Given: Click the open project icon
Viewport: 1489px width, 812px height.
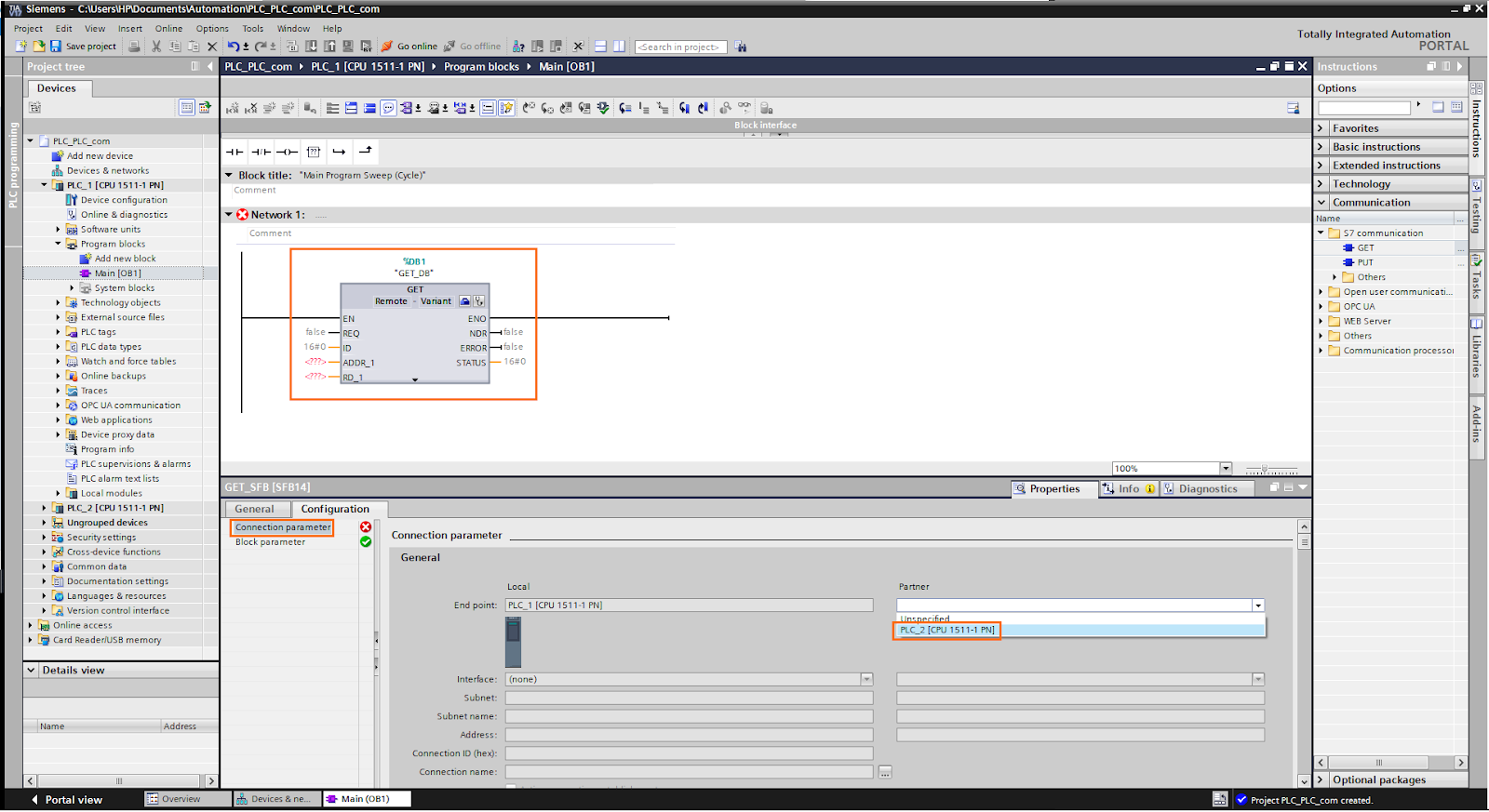Looking at the screenshot, I should tap(39, 47).
